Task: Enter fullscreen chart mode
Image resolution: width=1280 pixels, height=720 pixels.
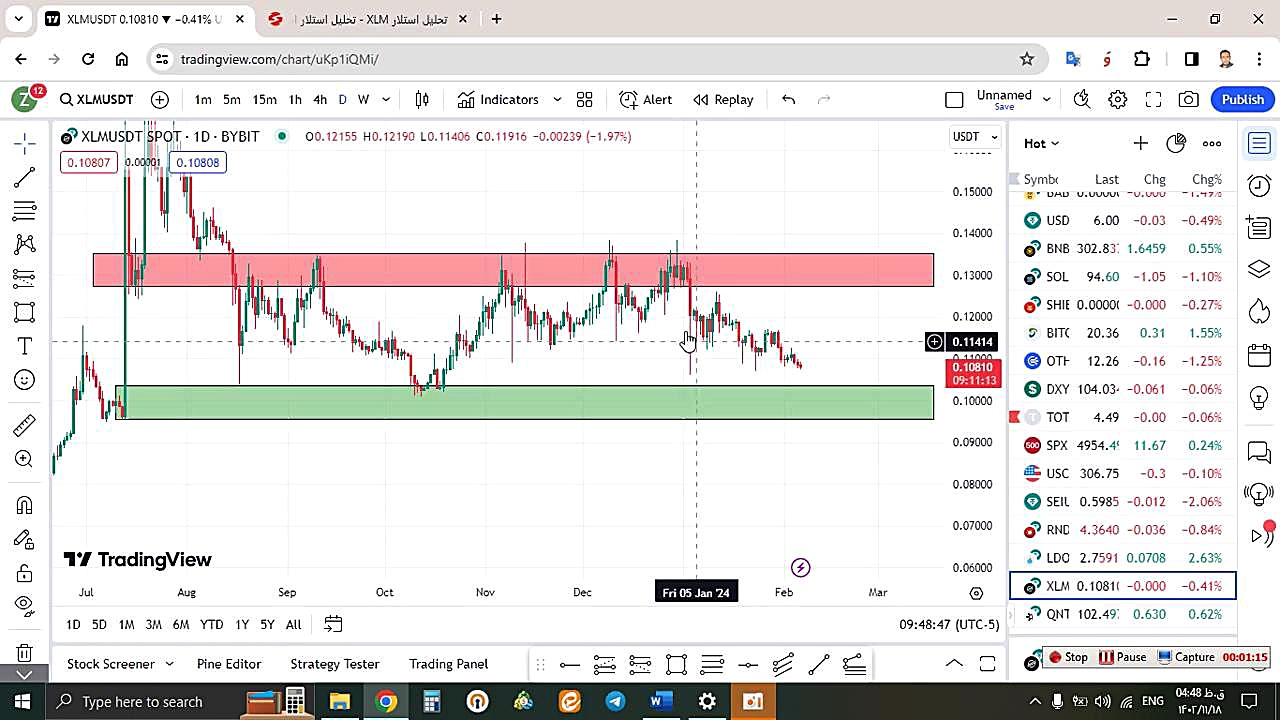Action: [x=1153, y=99]
